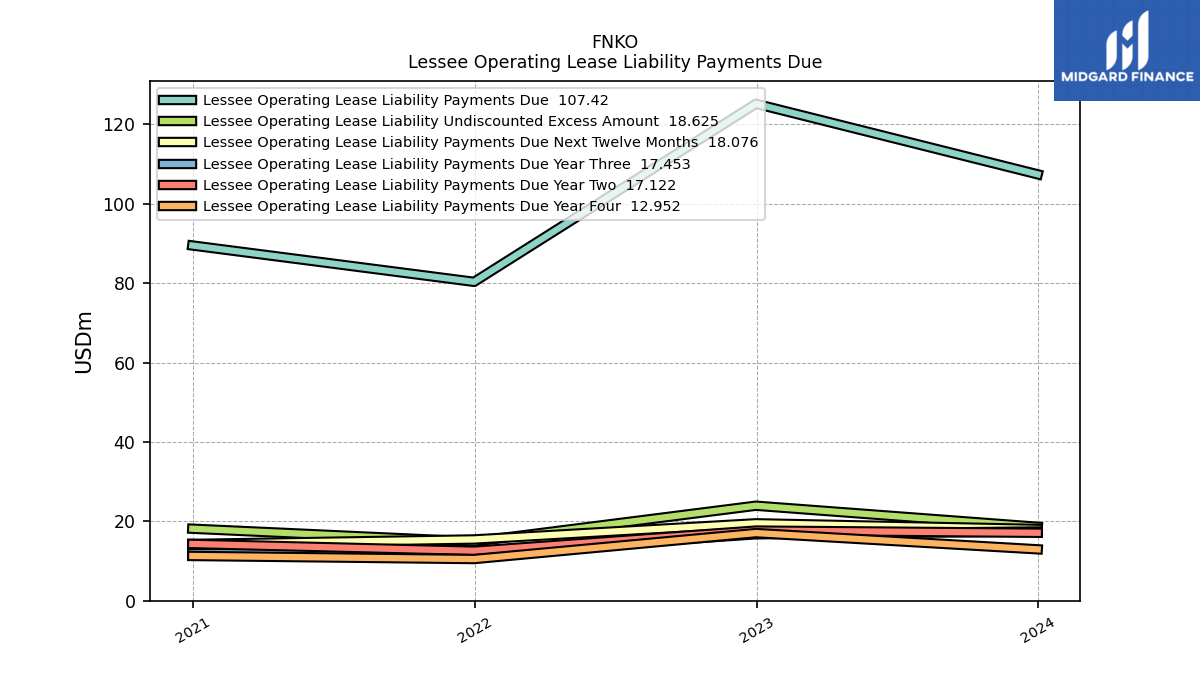1200x675 pixels.
Task: Click the 120 y-axis tick label
Action: click(121, 125)
